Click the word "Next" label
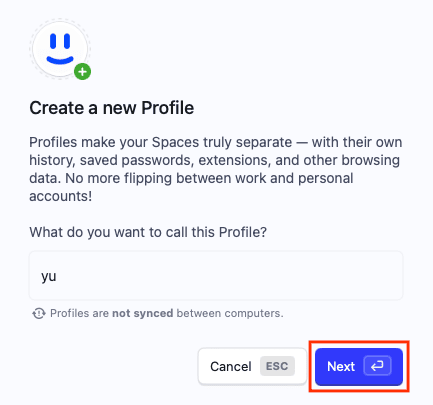The height and width of the screenshot is (405, 433). point(341,367)
